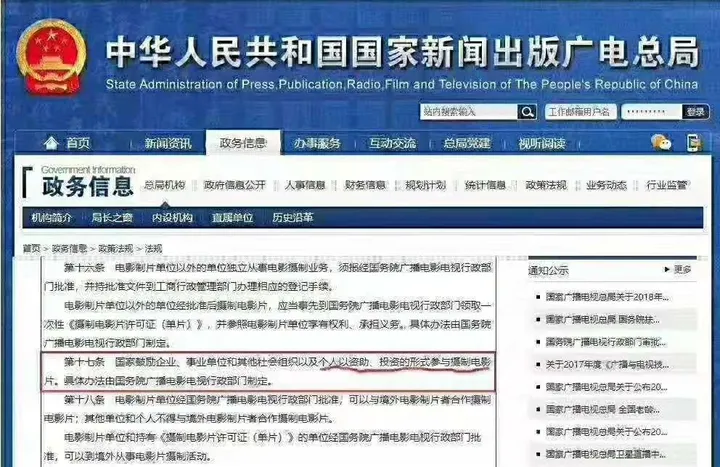Select 规划计划 in the sub-navigation
720x467 pixels.
click(x=426, y=185)
